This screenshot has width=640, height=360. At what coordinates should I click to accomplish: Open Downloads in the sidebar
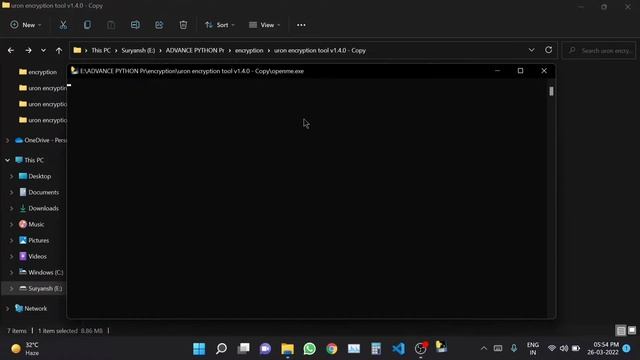(39, 208)
